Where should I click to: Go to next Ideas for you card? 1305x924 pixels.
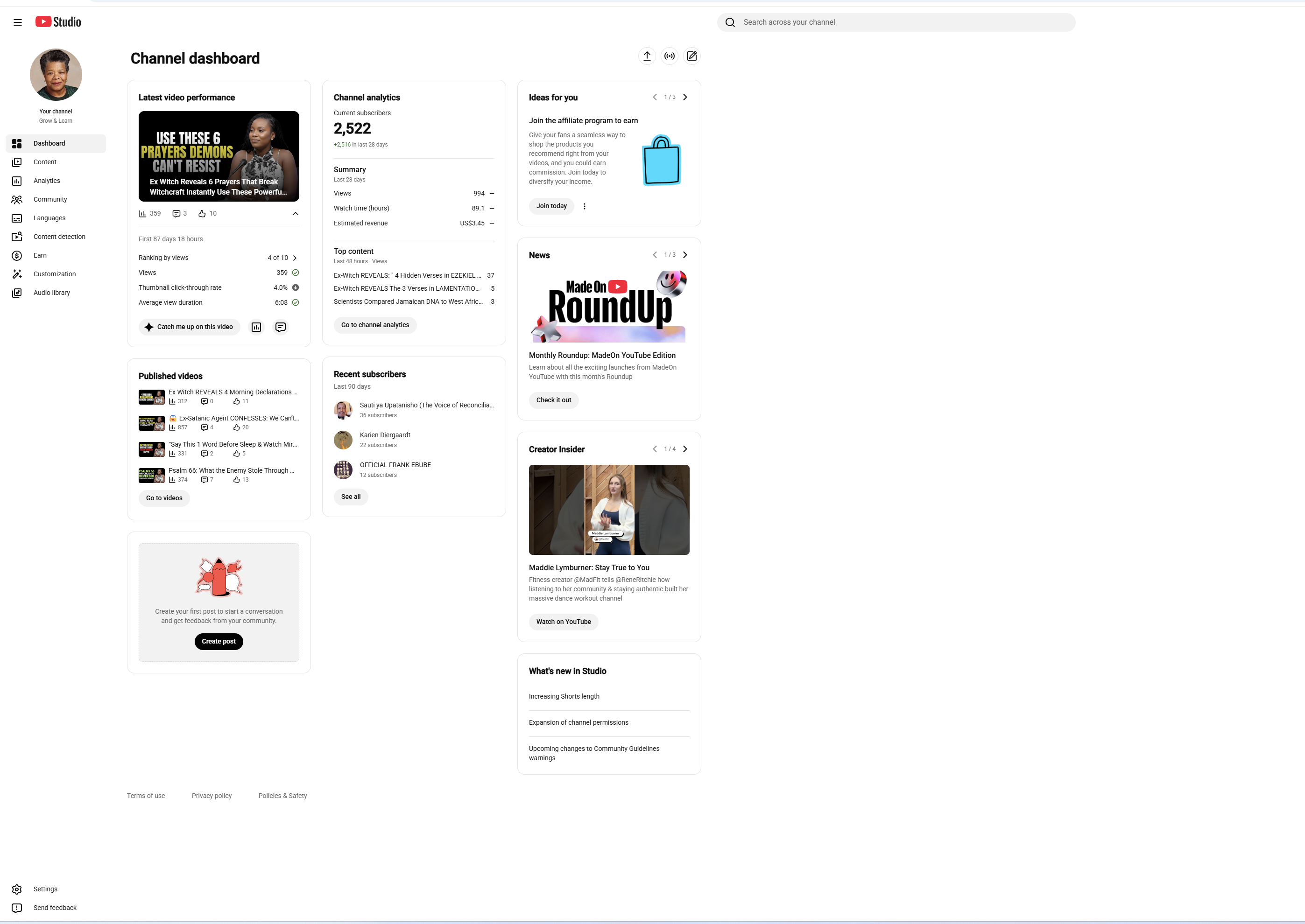pos(685,97)
